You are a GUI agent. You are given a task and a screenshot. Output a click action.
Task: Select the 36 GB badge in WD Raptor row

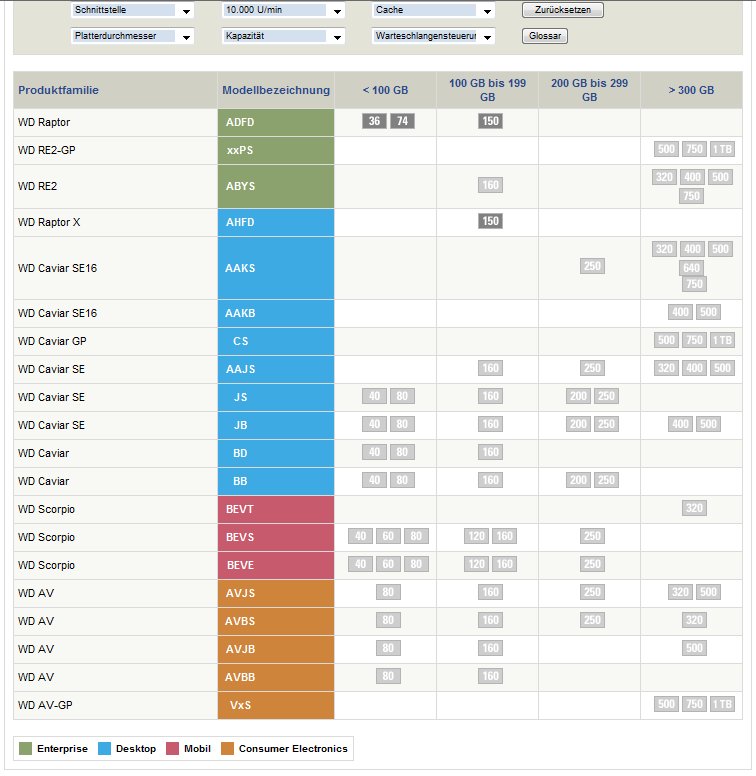(x=375, y=121)
